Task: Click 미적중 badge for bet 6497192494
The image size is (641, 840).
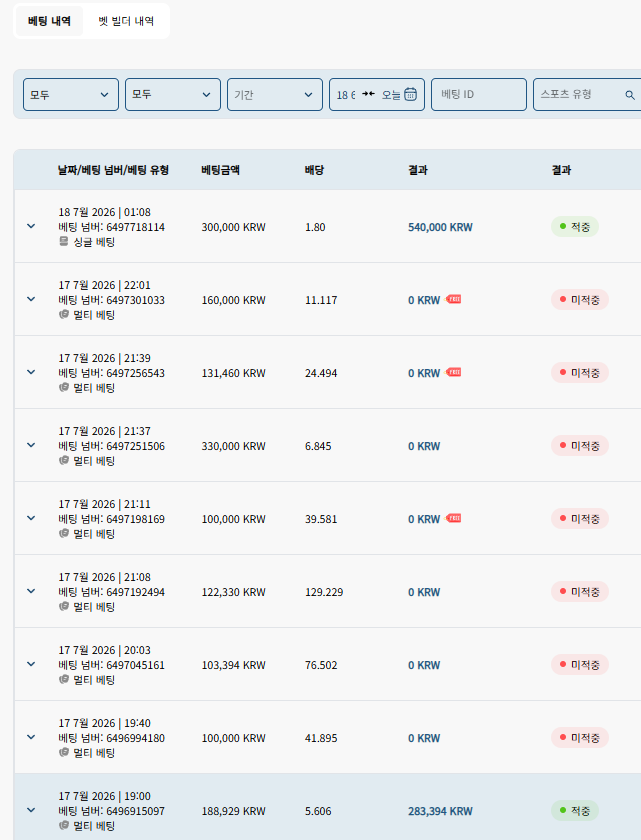Action: coord(580,592)
